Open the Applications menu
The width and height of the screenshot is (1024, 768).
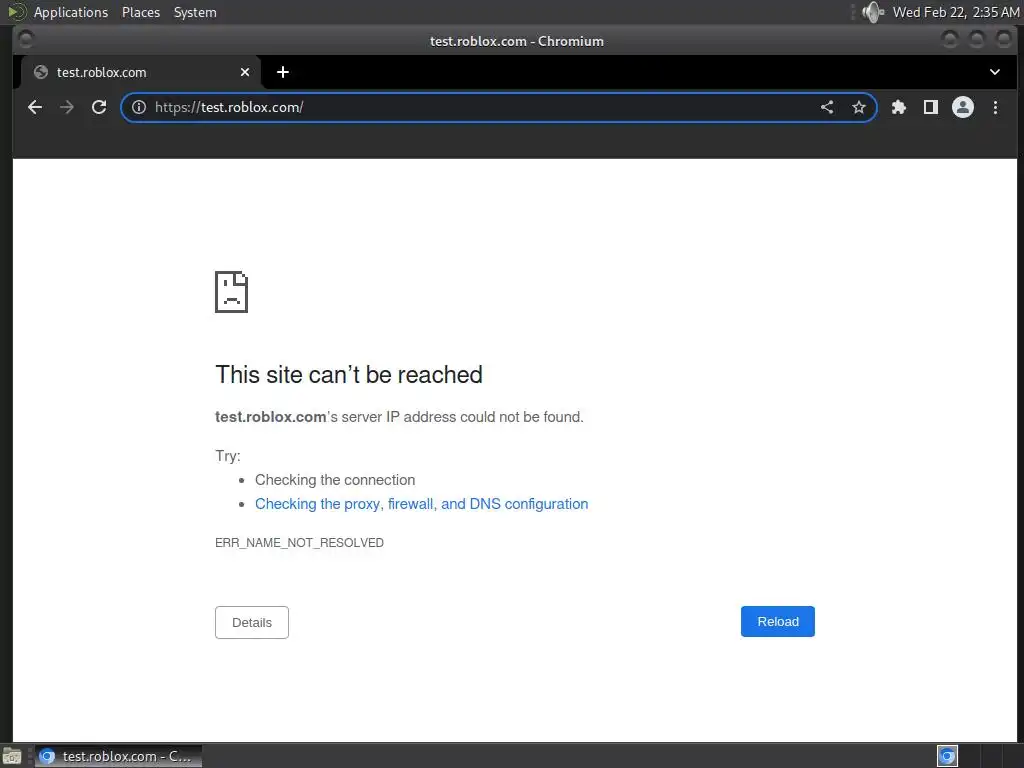click(71, 12)
